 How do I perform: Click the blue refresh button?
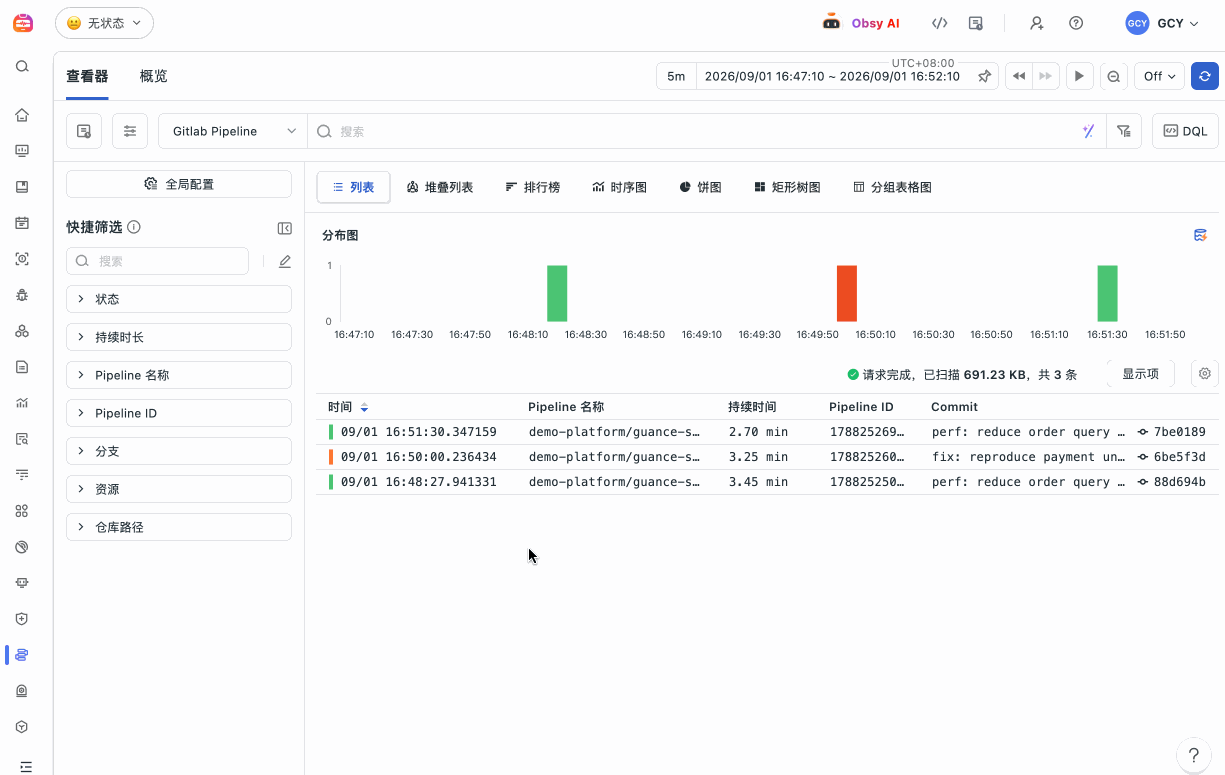click(1205, 76)
